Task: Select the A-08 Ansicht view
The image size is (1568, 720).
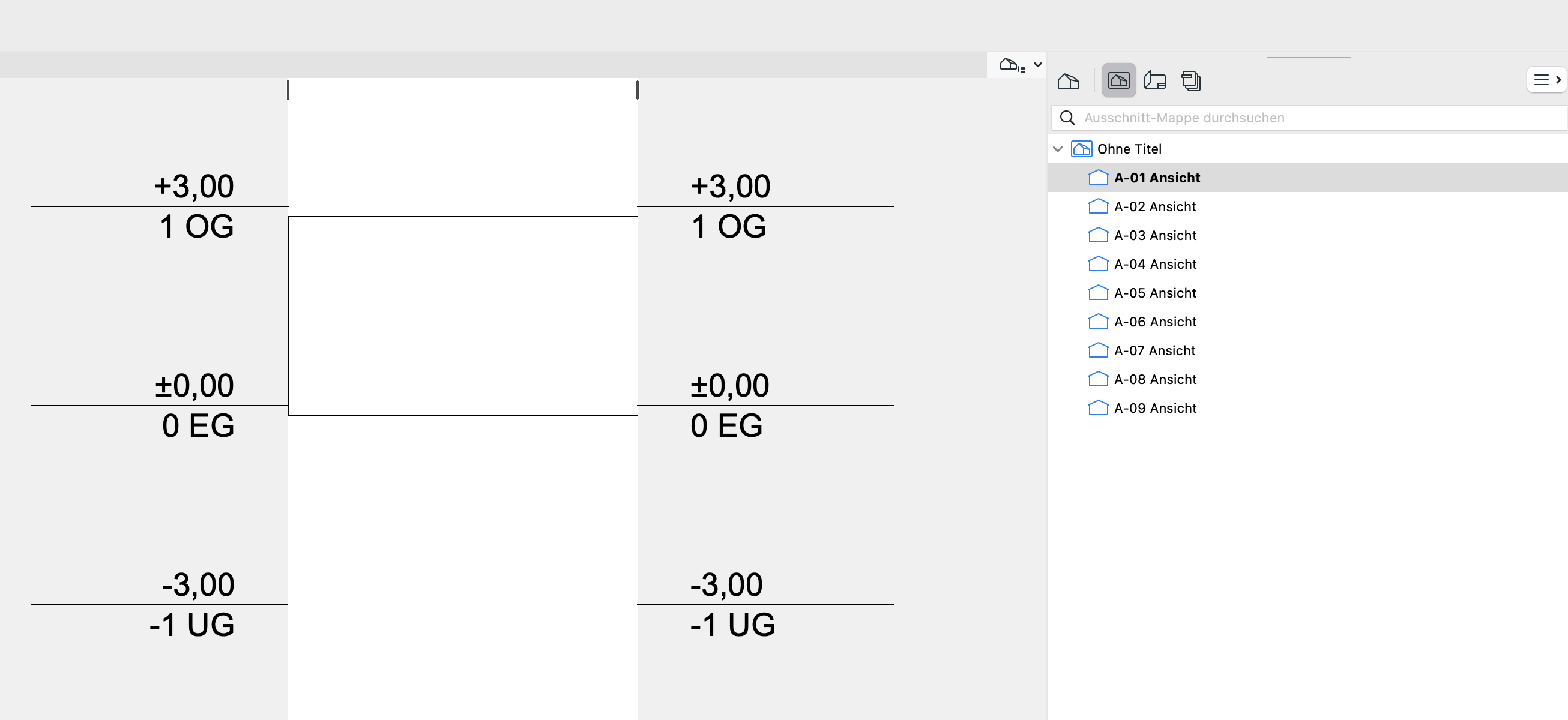Action: coord(1307,379)
